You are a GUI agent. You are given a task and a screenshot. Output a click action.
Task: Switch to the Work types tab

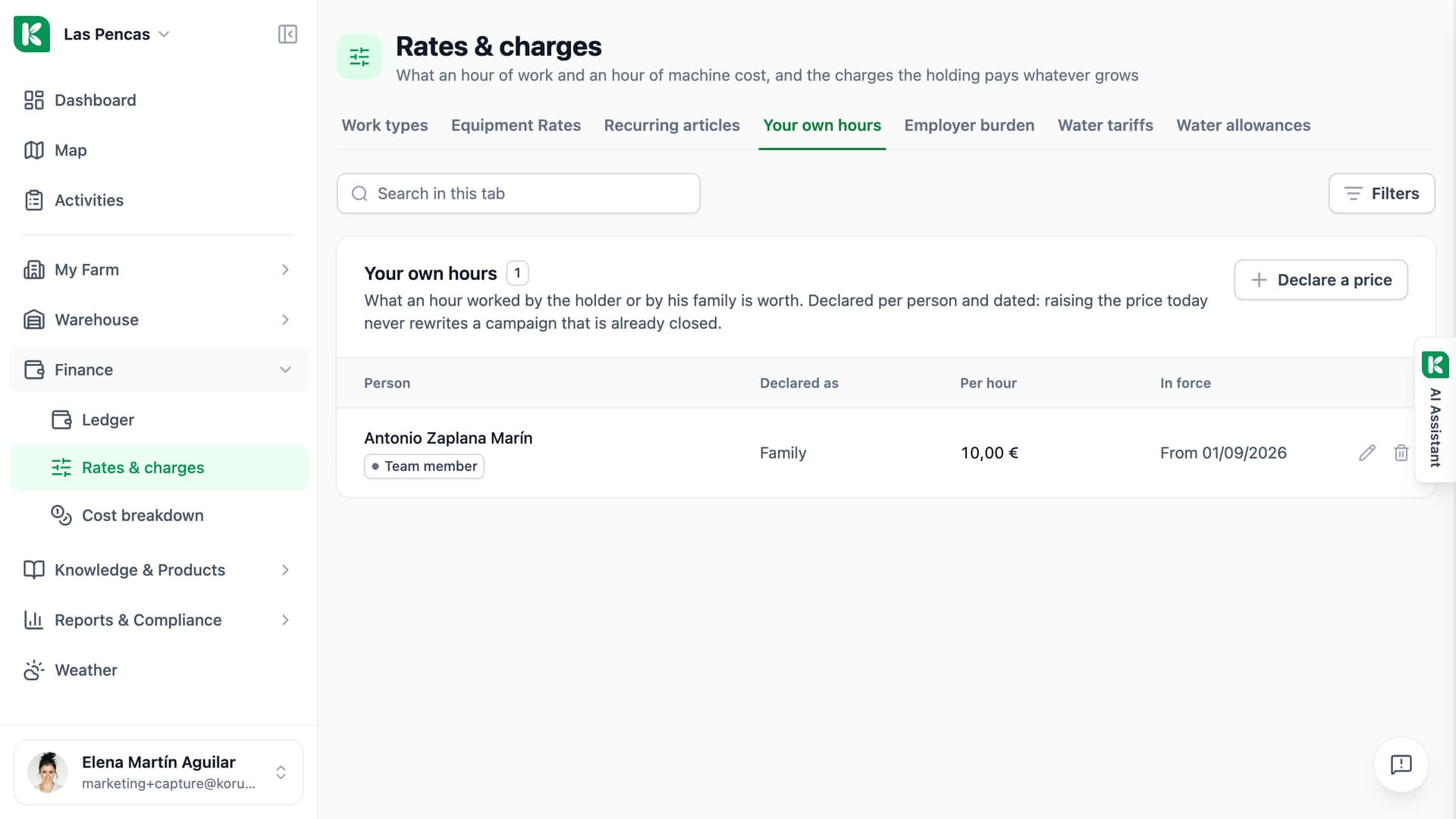[x=384, y=125]
